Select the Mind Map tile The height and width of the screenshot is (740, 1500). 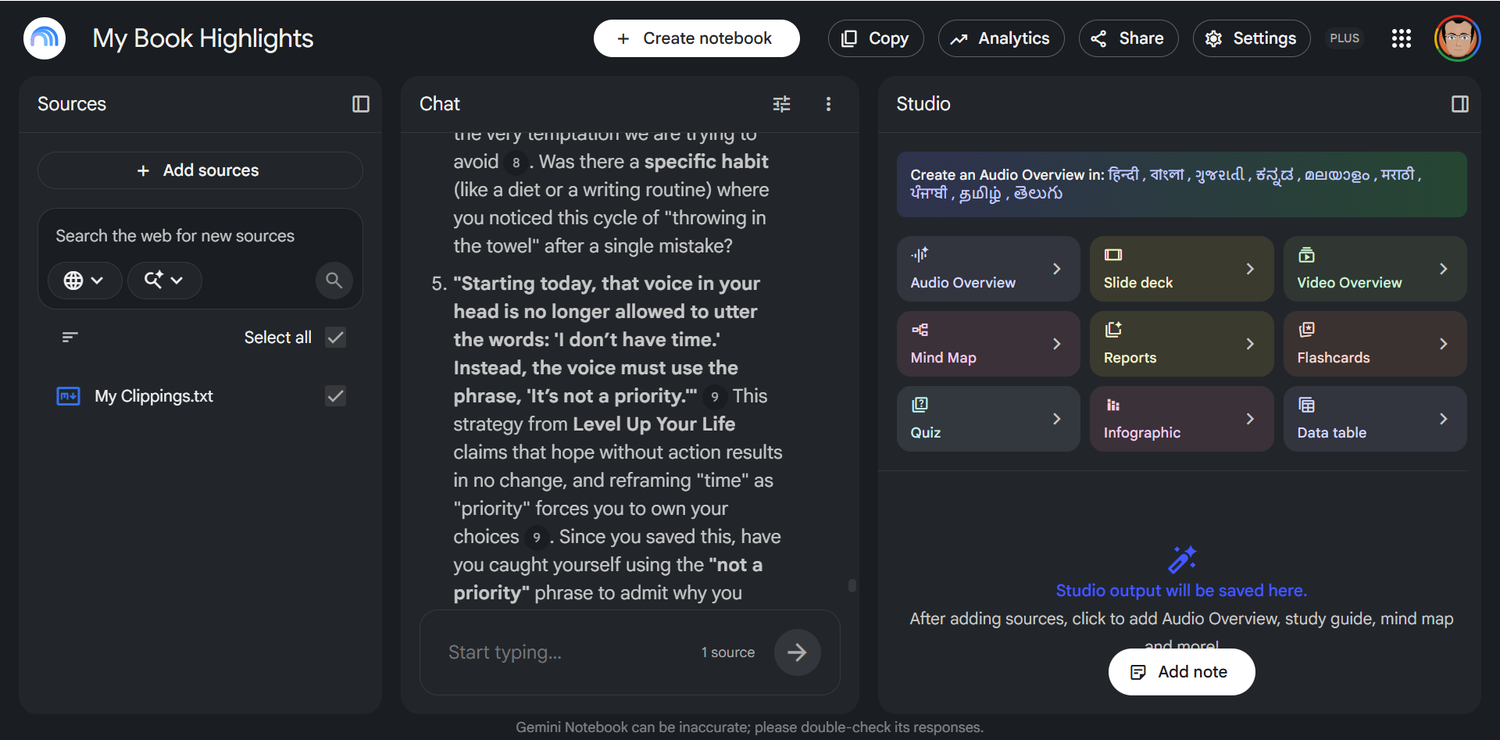[x=988, y=344]
